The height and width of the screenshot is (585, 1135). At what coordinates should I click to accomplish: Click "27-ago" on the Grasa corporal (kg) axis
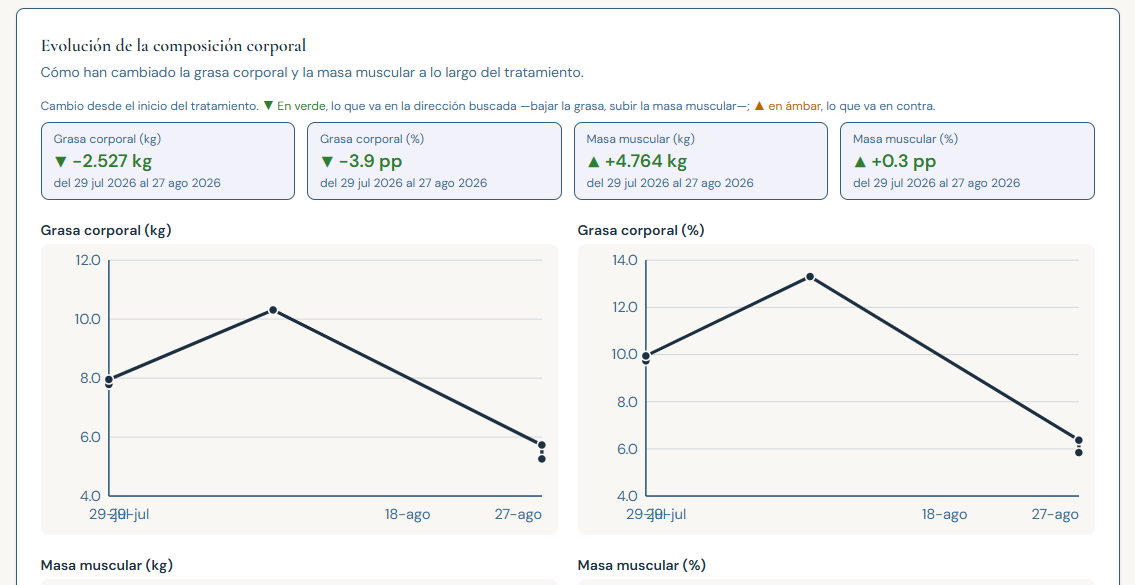pyautogui.click(x=518, y=515)
